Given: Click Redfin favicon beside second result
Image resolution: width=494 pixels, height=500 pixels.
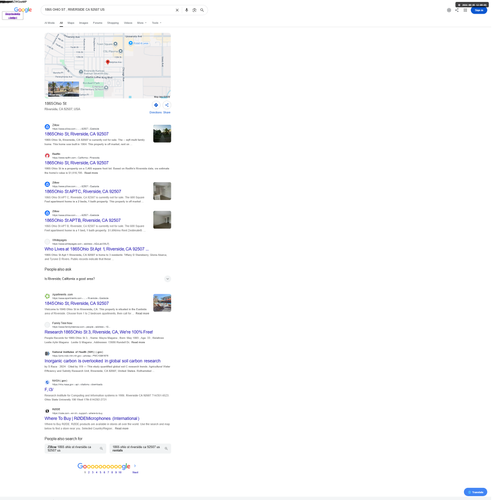Looking at the screenshot, I should tap(47, 156).
